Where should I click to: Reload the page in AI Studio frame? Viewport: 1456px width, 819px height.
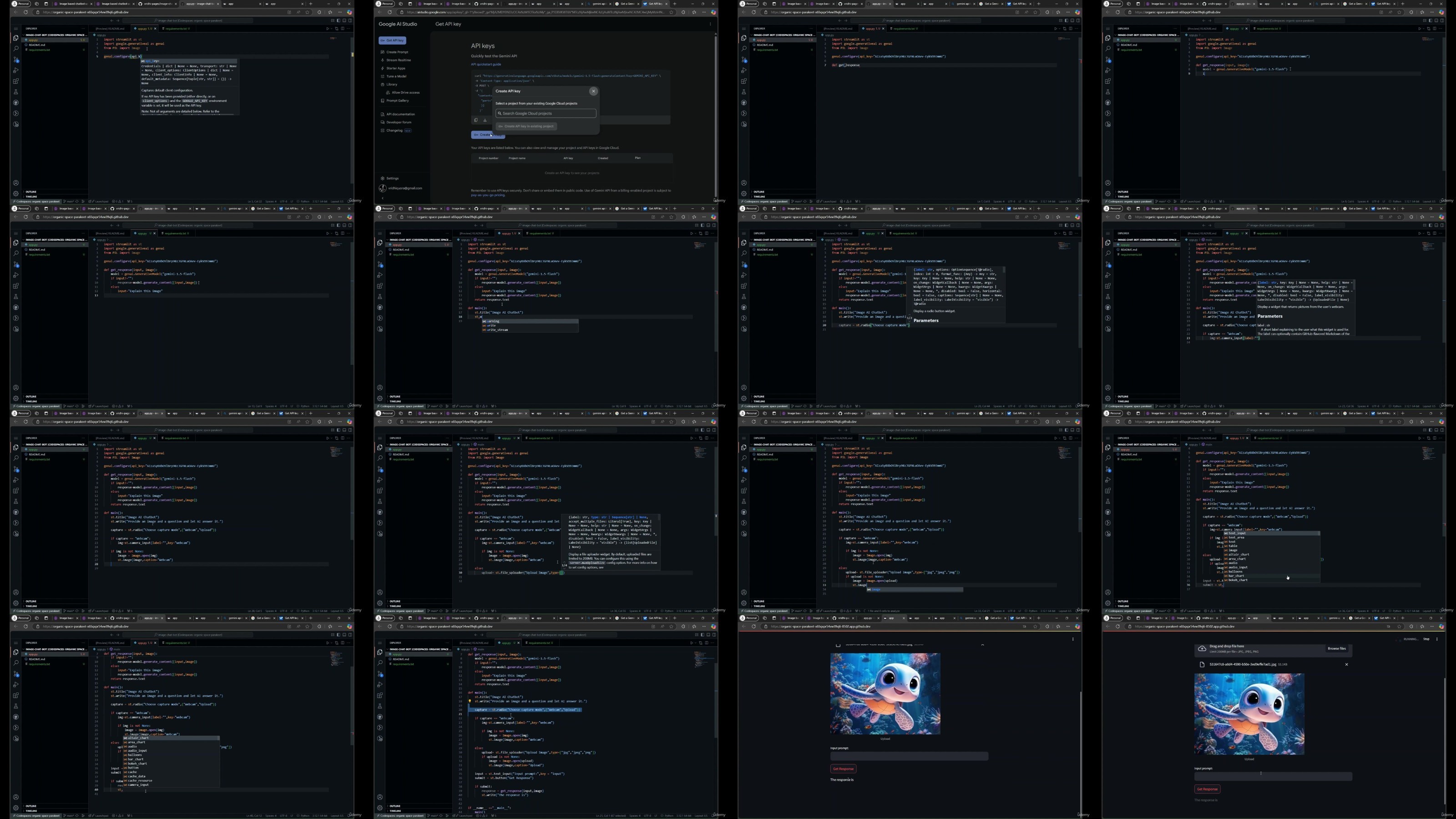pos(389,12)
